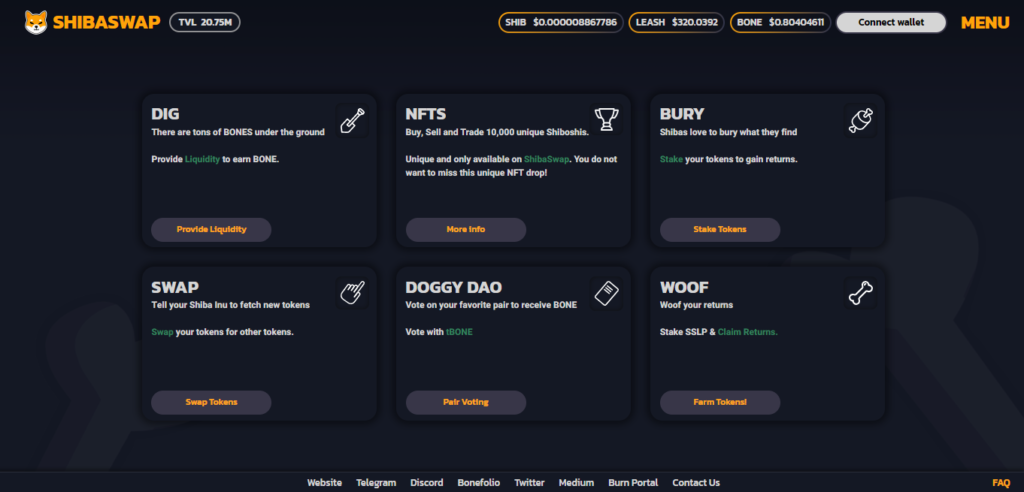Click the NFTS trophy icon
Screen dimensions: 1024x492
pyautogui.click(x=606, y=120)
